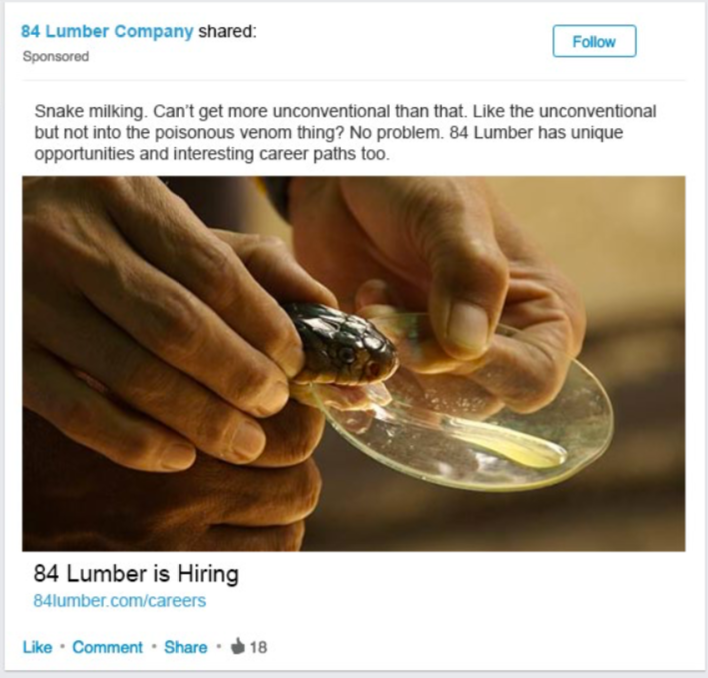Follow 84 Lumber Company
This screenshot has width=708, height=678.
tap(594, 42)
